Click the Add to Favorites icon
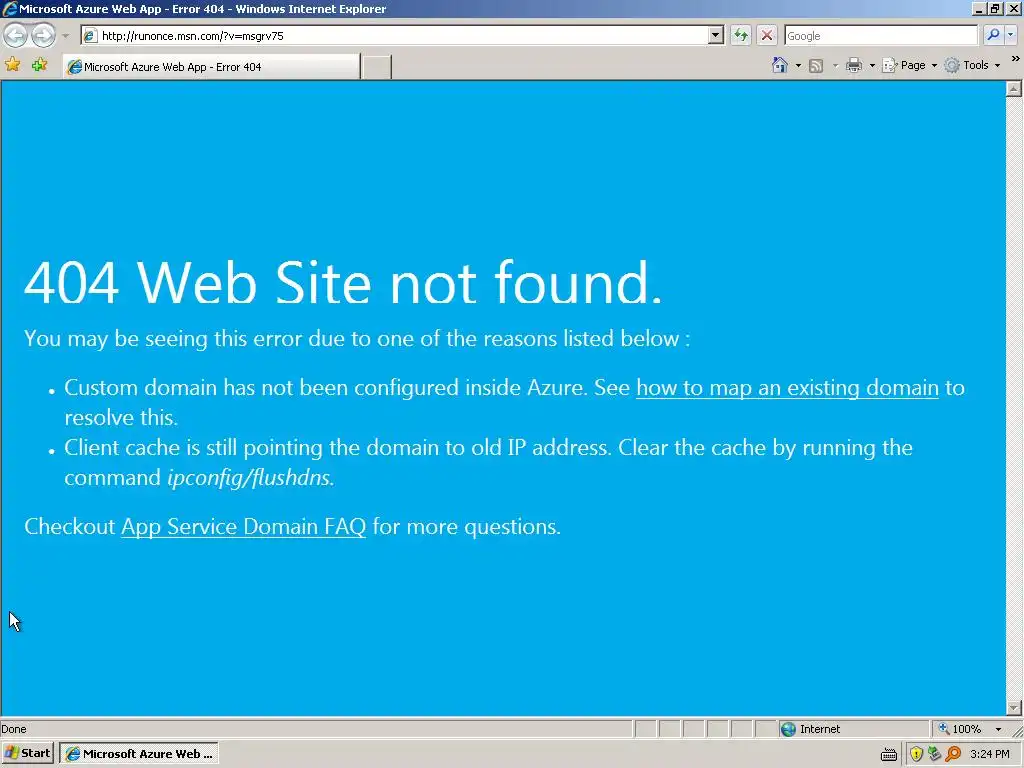Screen dimensions: 1024x768 point(40,65)
